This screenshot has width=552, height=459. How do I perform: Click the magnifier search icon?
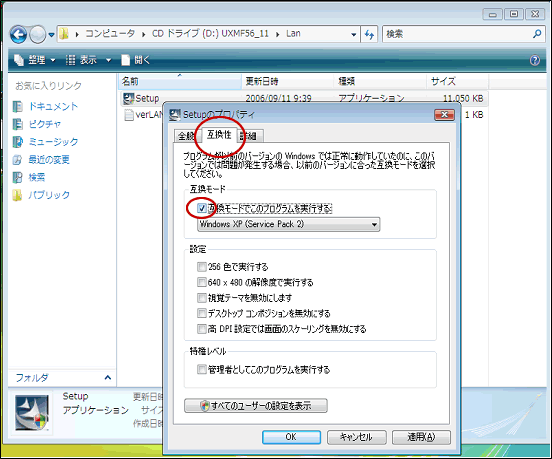537,34
